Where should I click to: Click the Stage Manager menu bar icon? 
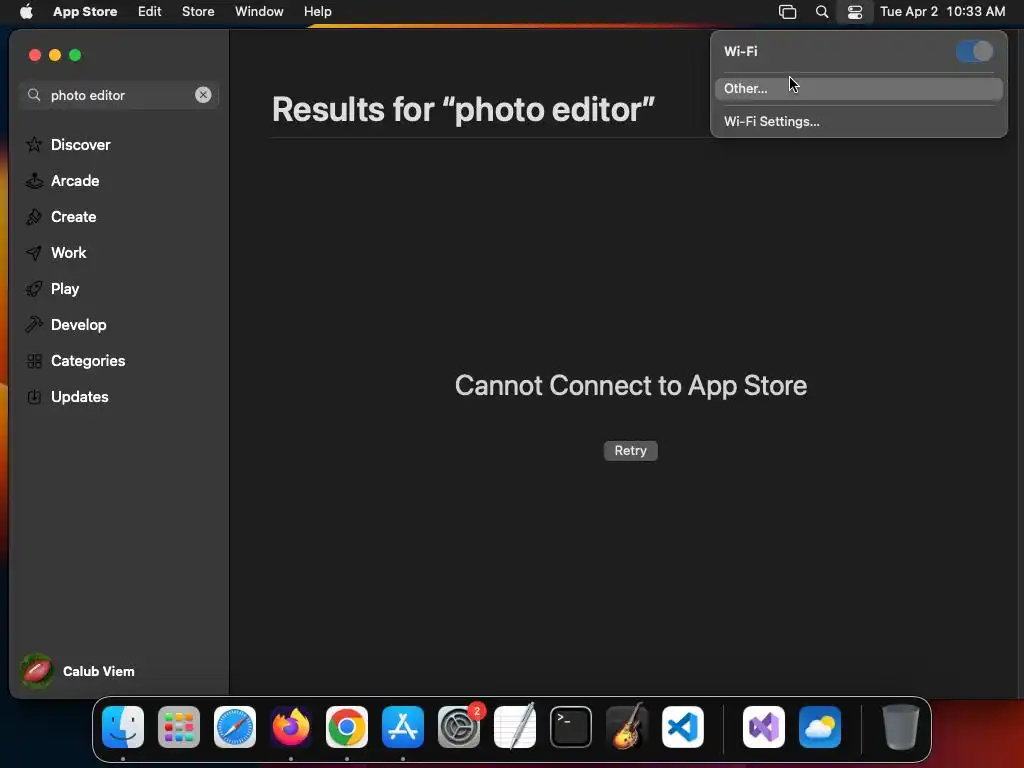tap(788, 12)
